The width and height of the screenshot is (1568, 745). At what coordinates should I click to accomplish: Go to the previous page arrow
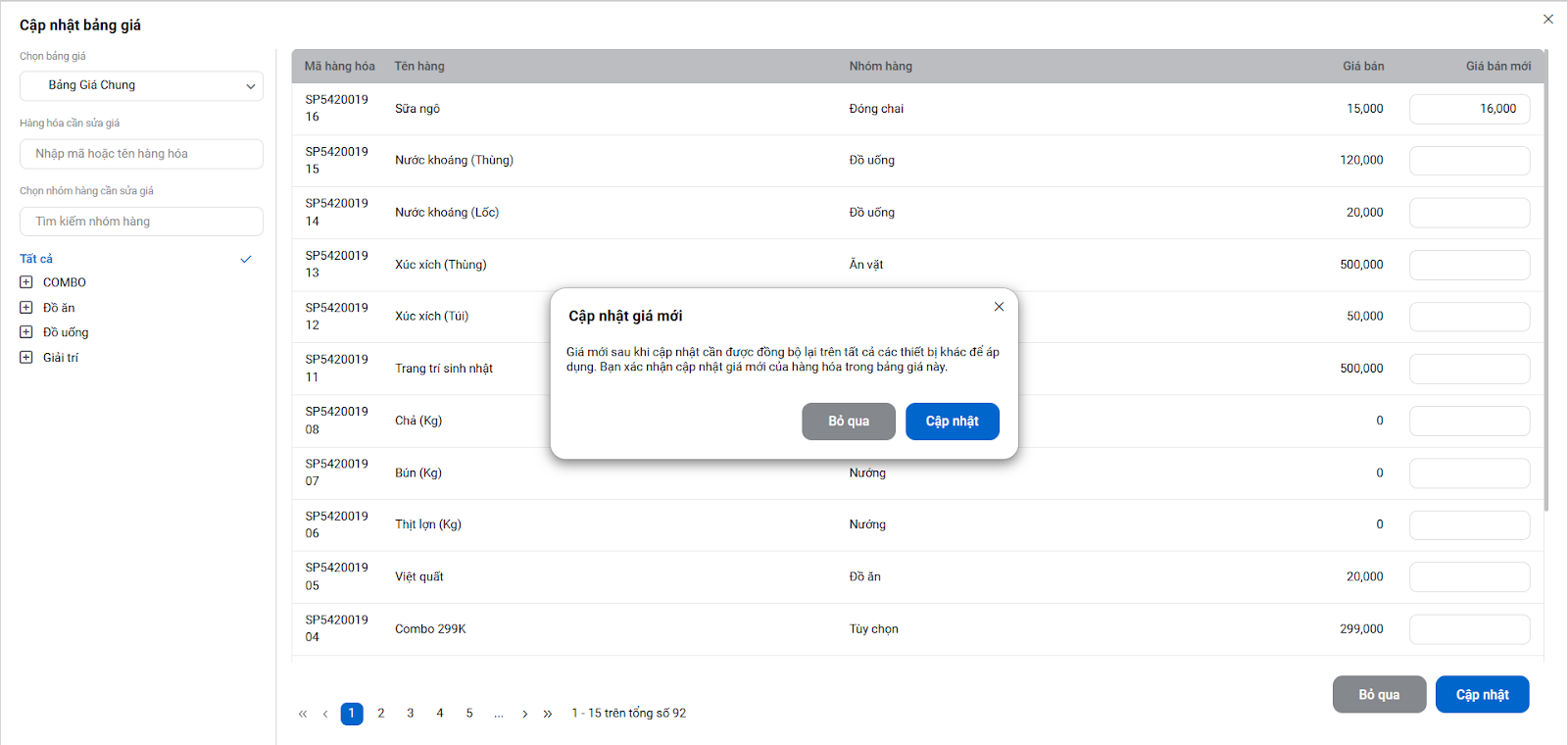pos(325,714)
